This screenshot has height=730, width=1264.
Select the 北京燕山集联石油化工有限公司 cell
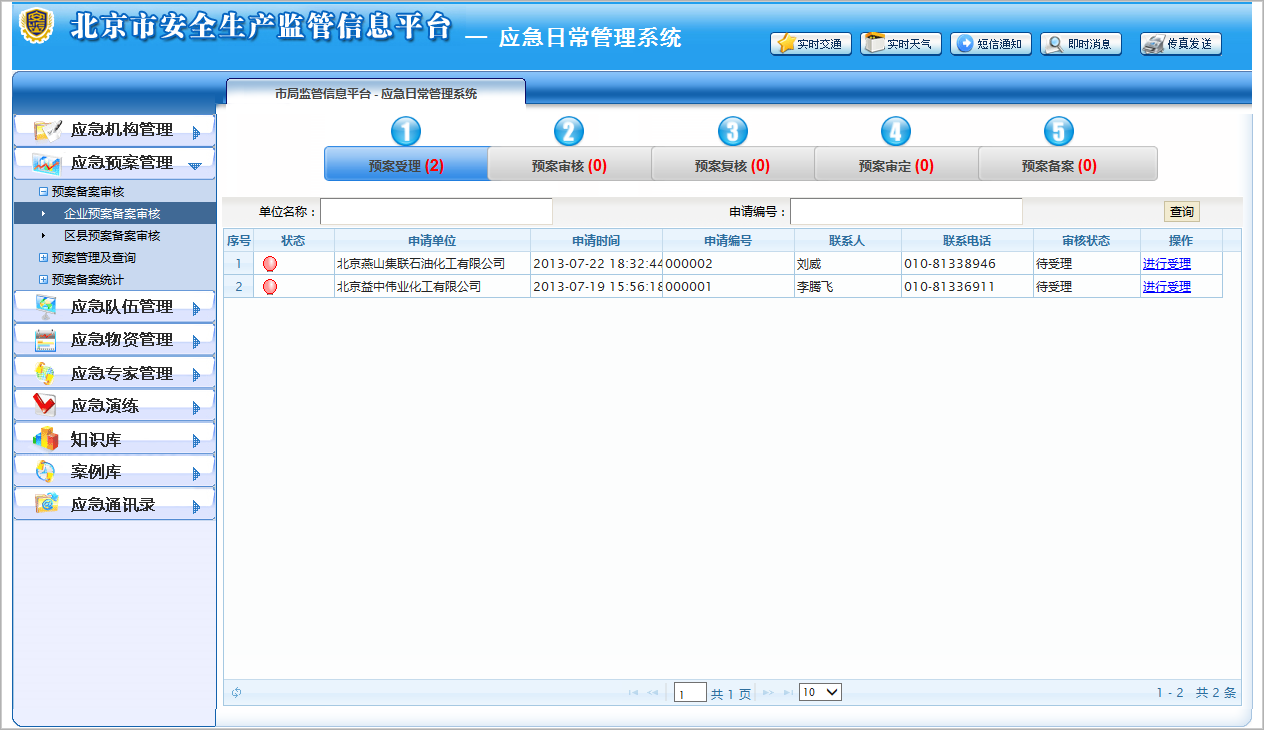[x=432, y=264]
